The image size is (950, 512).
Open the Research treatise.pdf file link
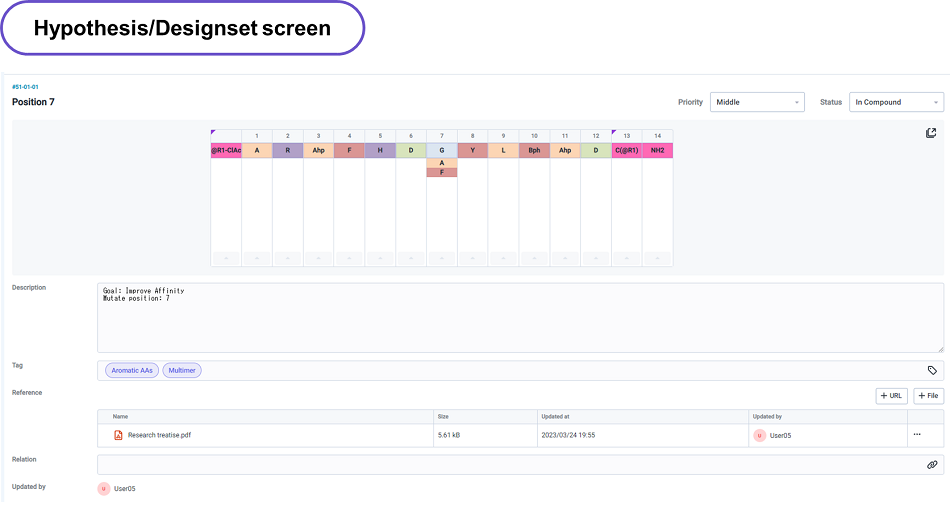point(159,435)
